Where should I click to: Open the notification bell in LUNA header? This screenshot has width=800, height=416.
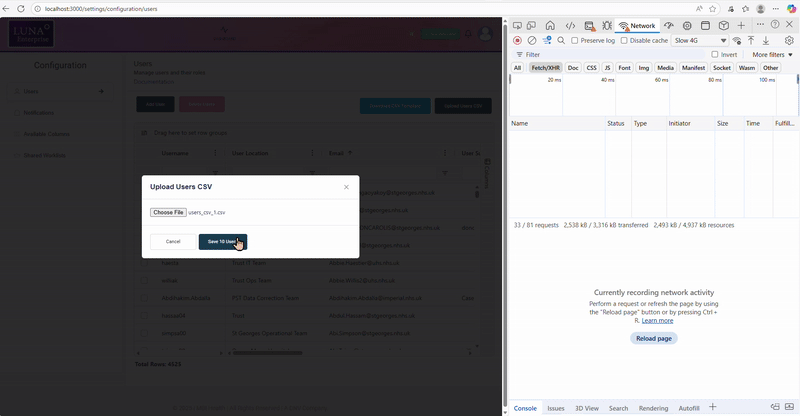pyautogui.click(x=468, y=34)
